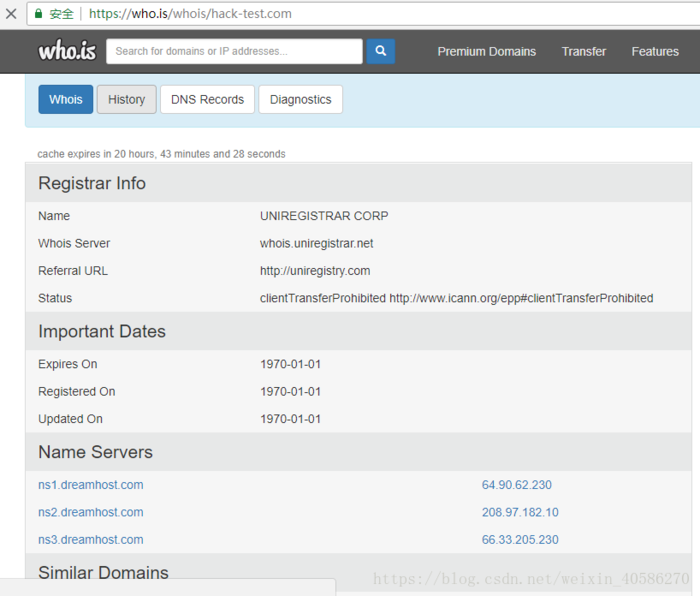This screenshot has height=596, width=700.
Task: Click the Registrar Info heading
Action: [92, 183]
